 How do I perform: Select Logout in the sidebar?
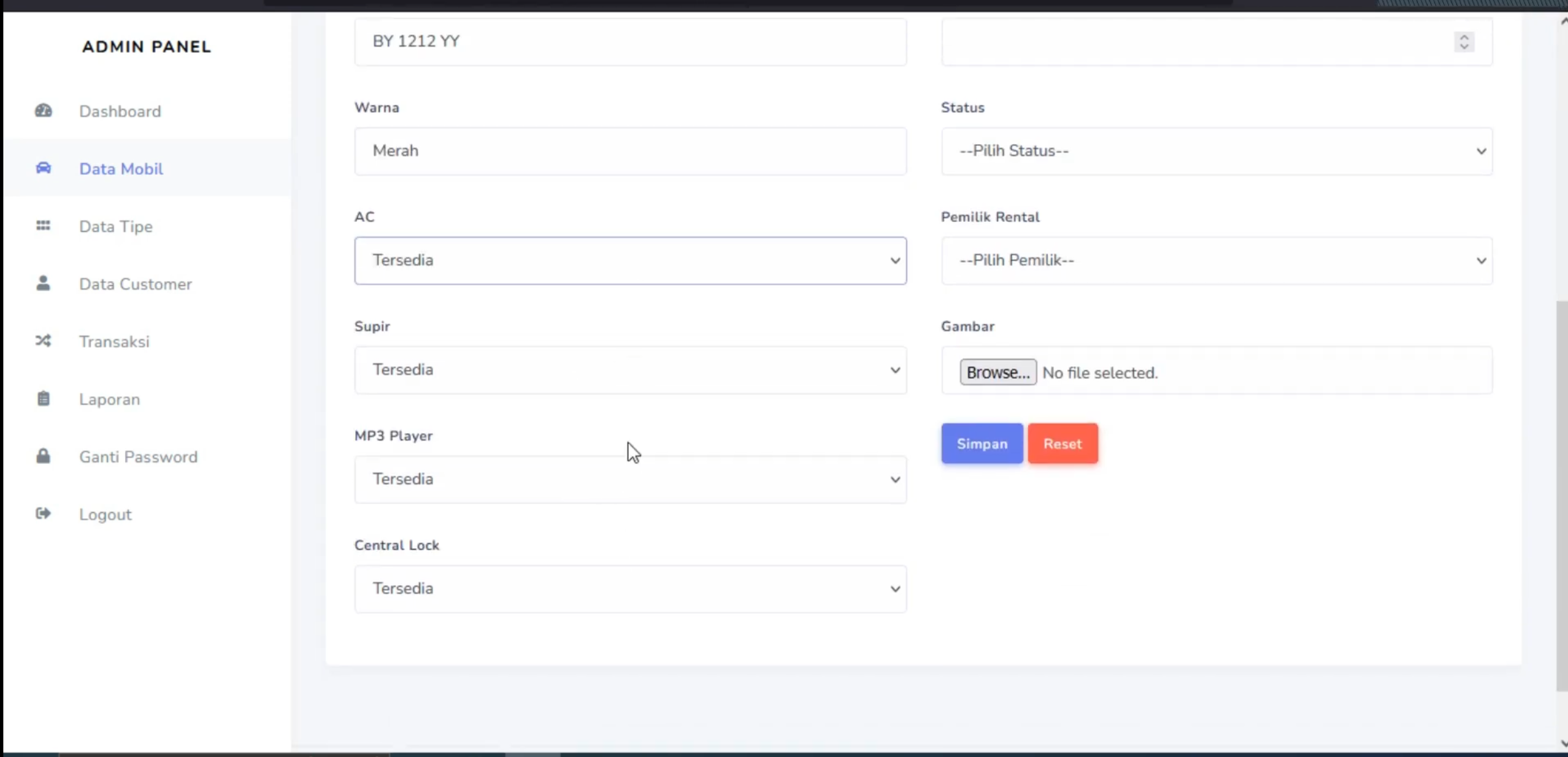pyautogui.click(x=147, y=515)
